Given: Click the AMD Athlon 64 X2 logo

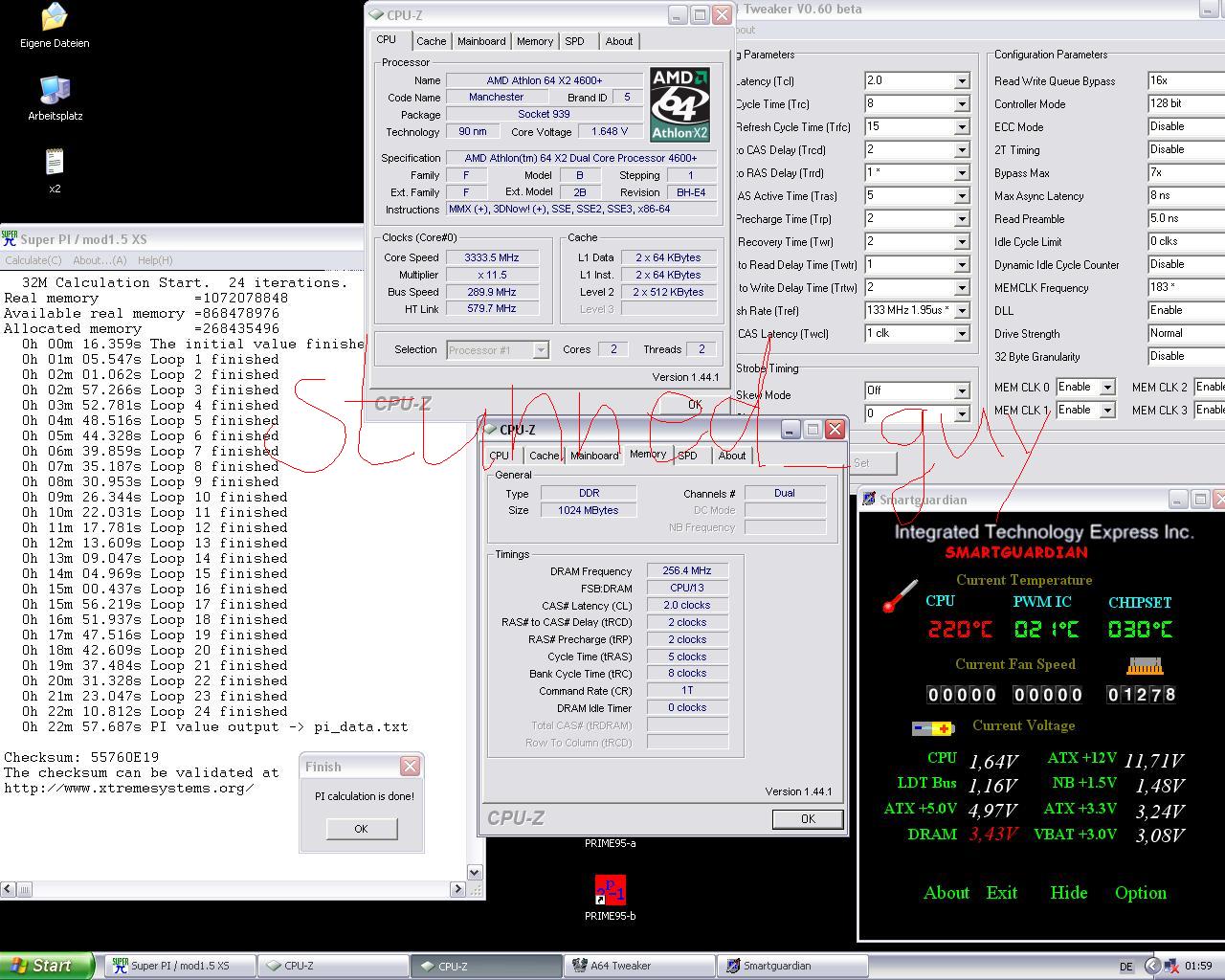Looking at the screenshot, I should point(679,104).
